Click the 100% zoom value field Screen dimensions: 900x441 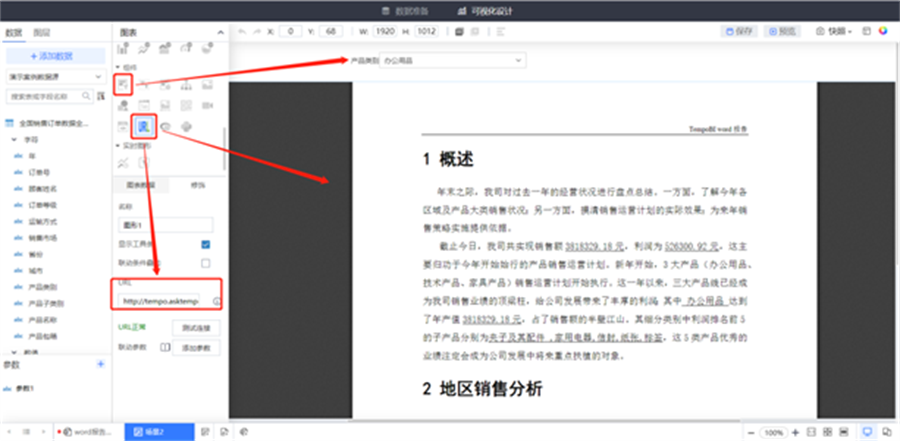pos(773,432)
